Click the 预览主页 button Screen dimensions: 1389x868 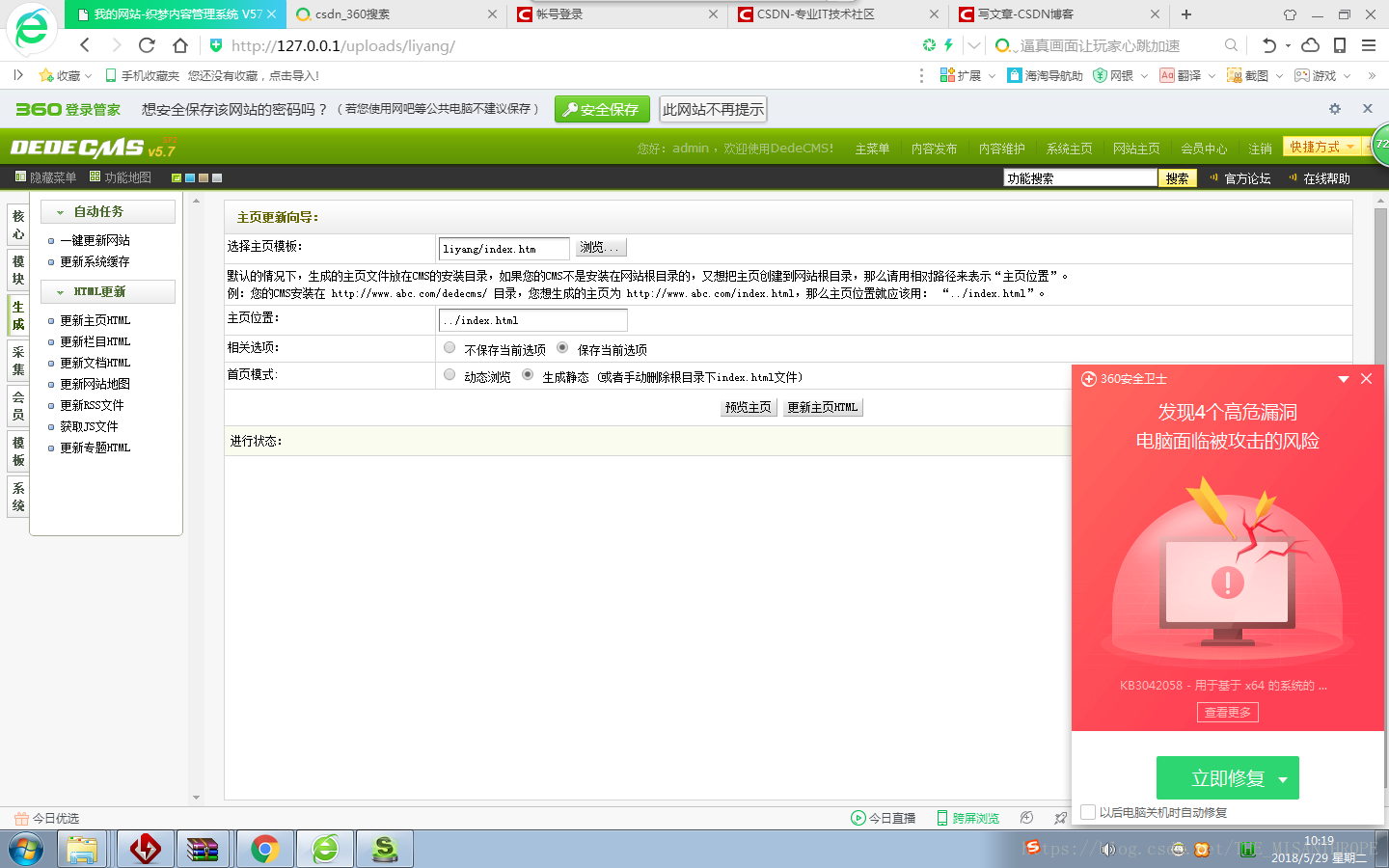[x=749, y=407]
